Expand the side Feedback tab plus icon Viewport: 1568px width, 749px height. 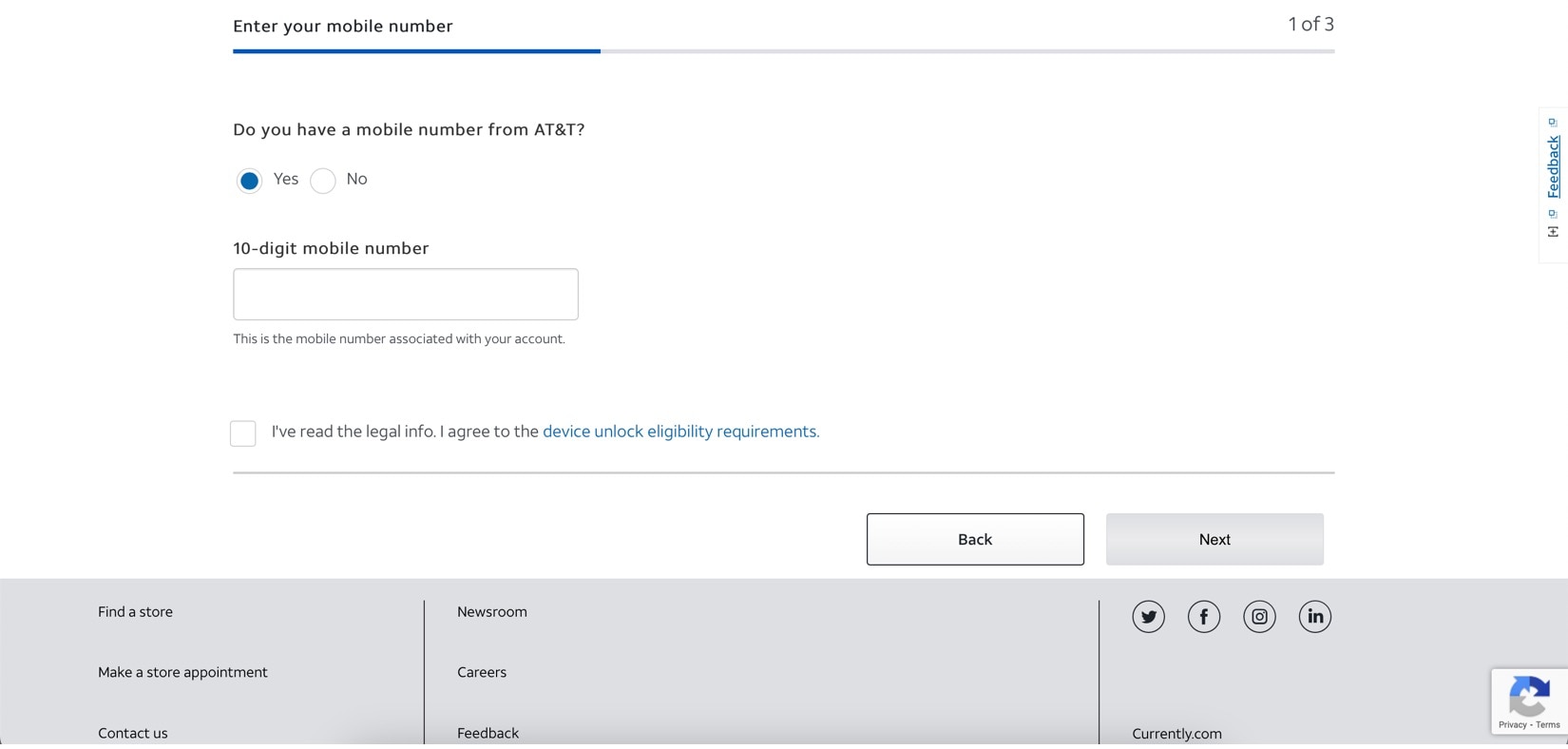click(x=1553, y=232)
